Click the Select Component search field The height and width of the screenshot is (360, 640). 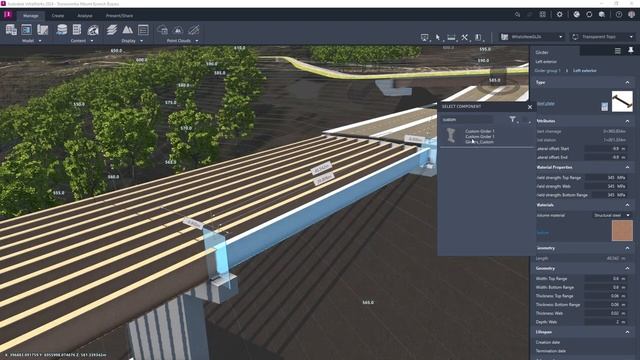tap(467, 120)
